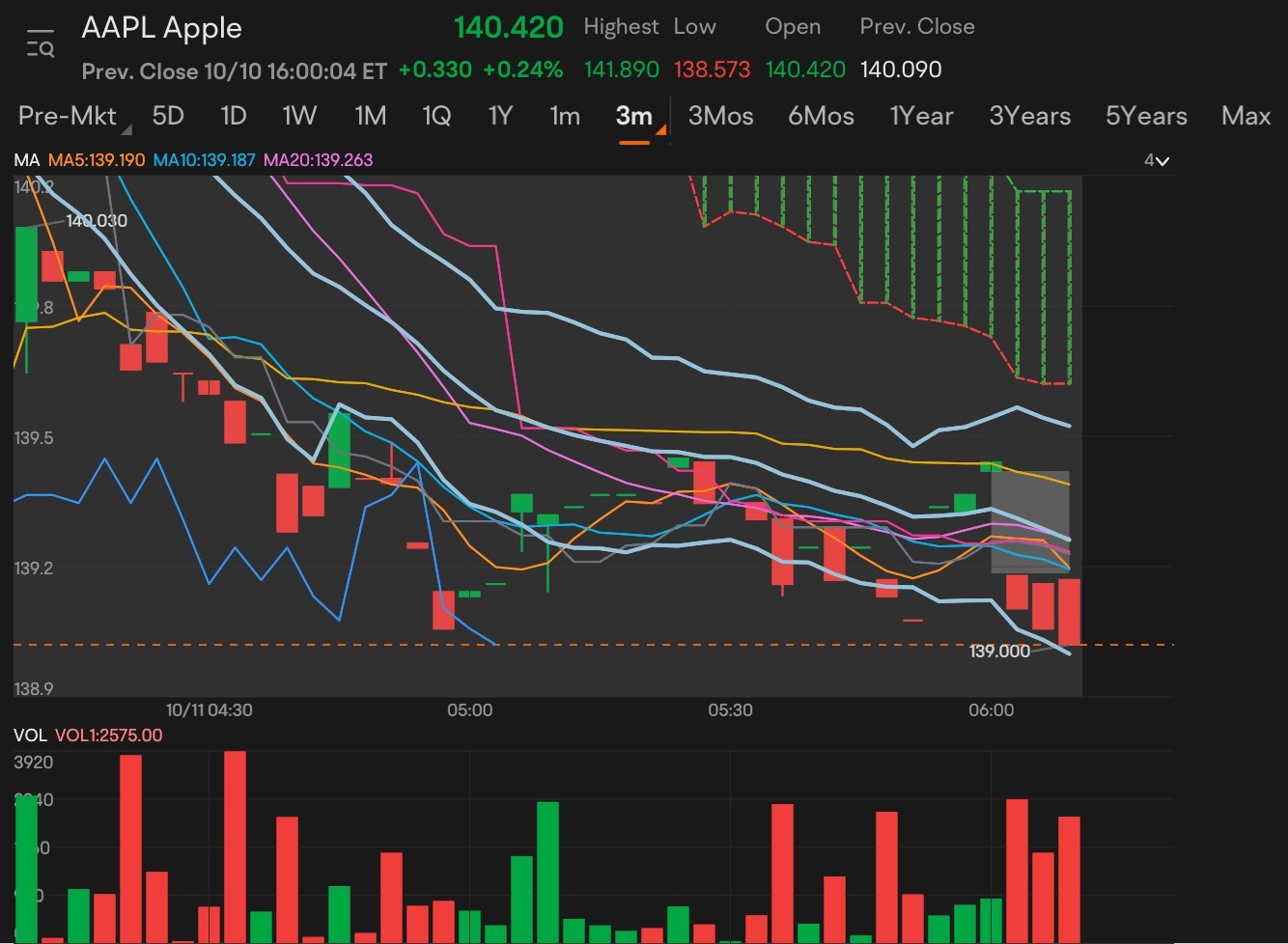
Task: Click the VOL indicator label
Action: (x=30, y=736)
